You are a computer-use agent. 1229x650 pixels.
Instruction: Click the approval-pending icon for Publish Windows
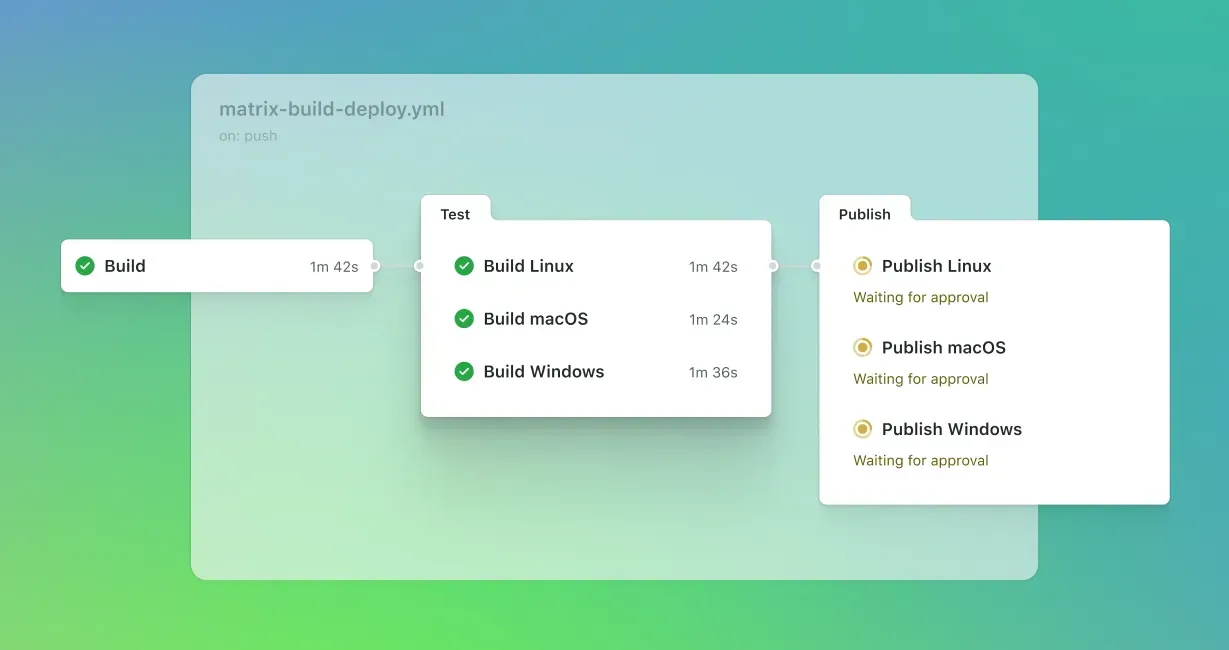pyautogui.click(x=862, y=428)
